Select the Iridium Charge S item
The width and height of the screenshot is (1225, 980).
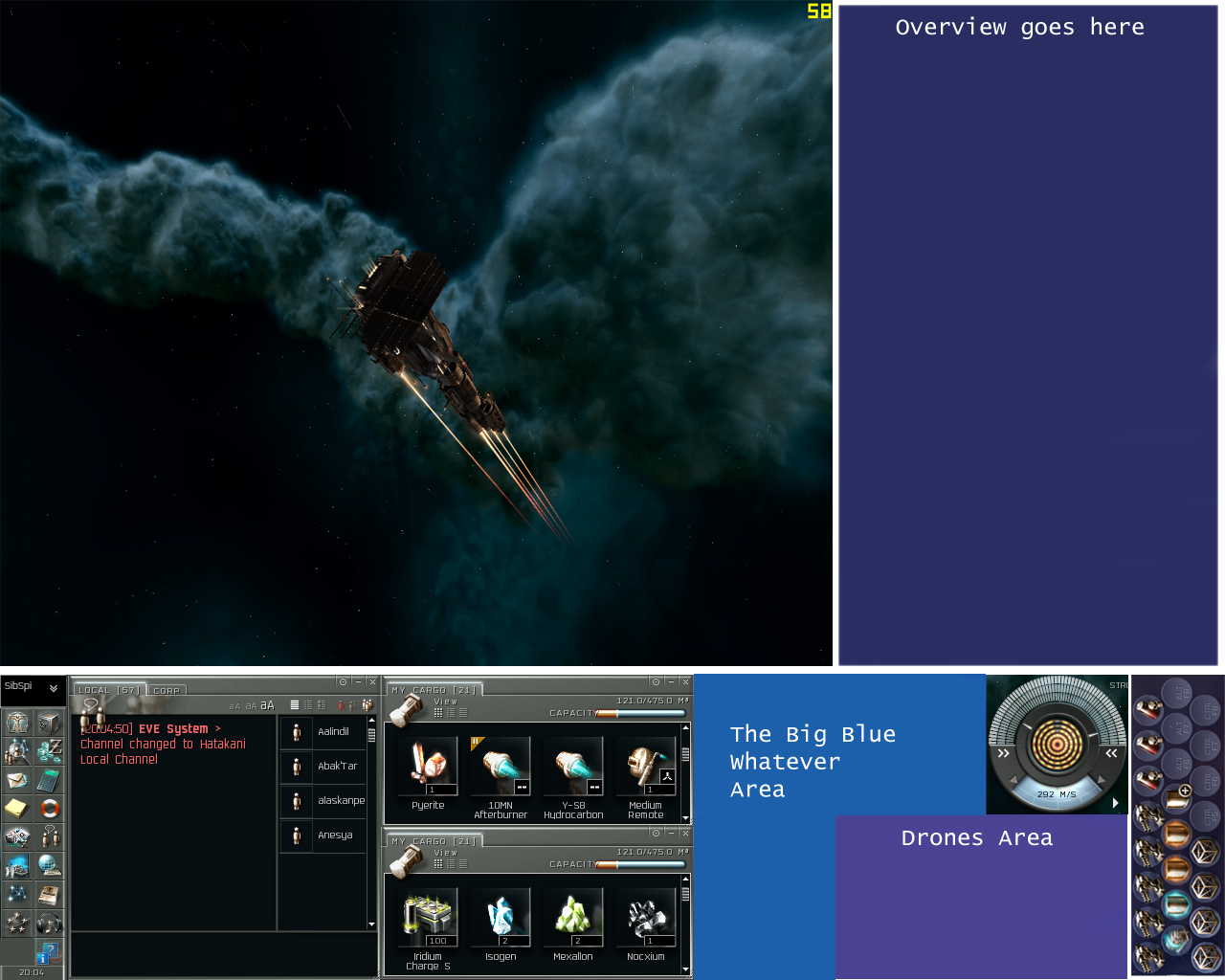[428, 929]
